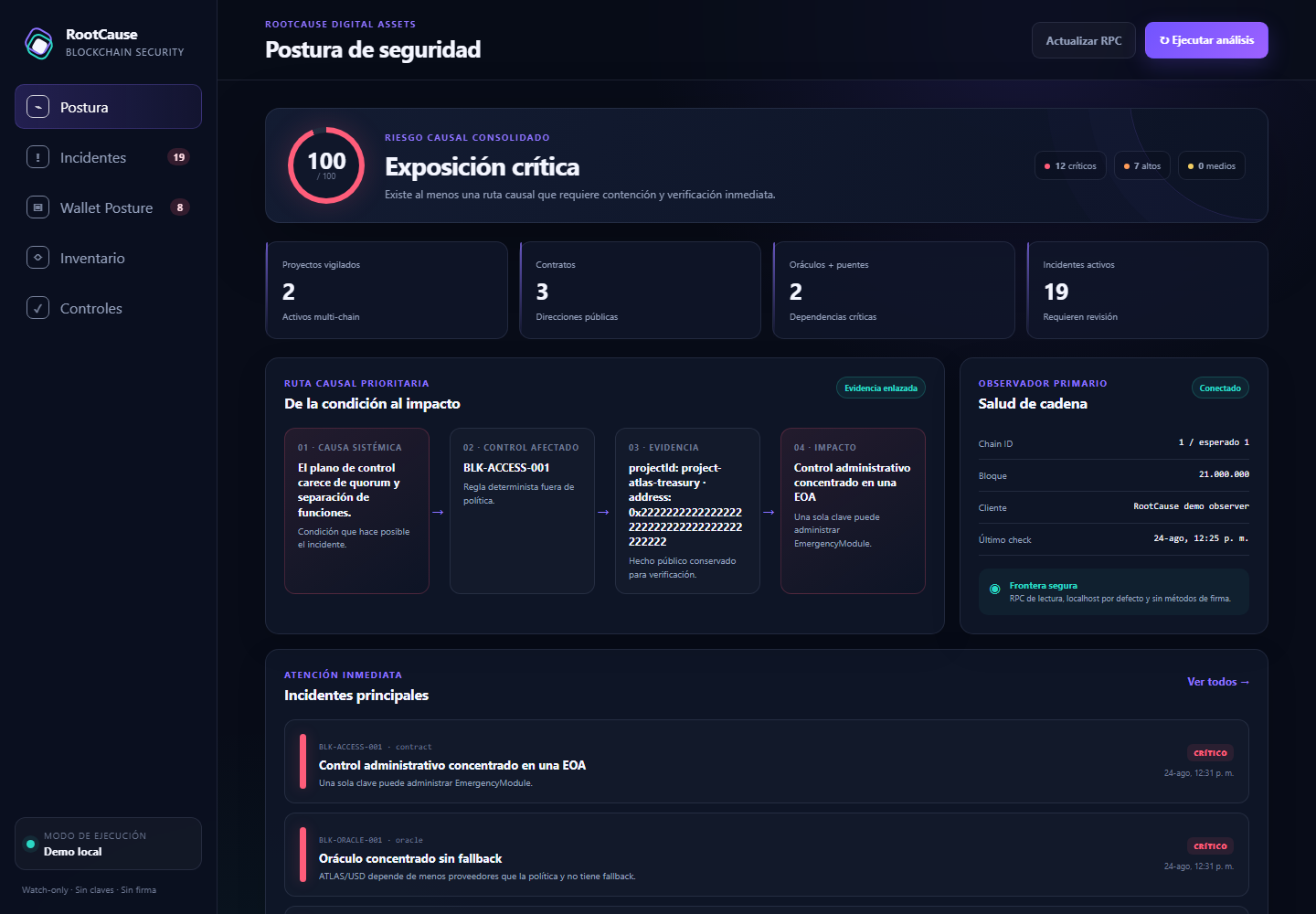Select the 7 altos chip
Screen dimensions: 1316x914
pos(1141,166)
